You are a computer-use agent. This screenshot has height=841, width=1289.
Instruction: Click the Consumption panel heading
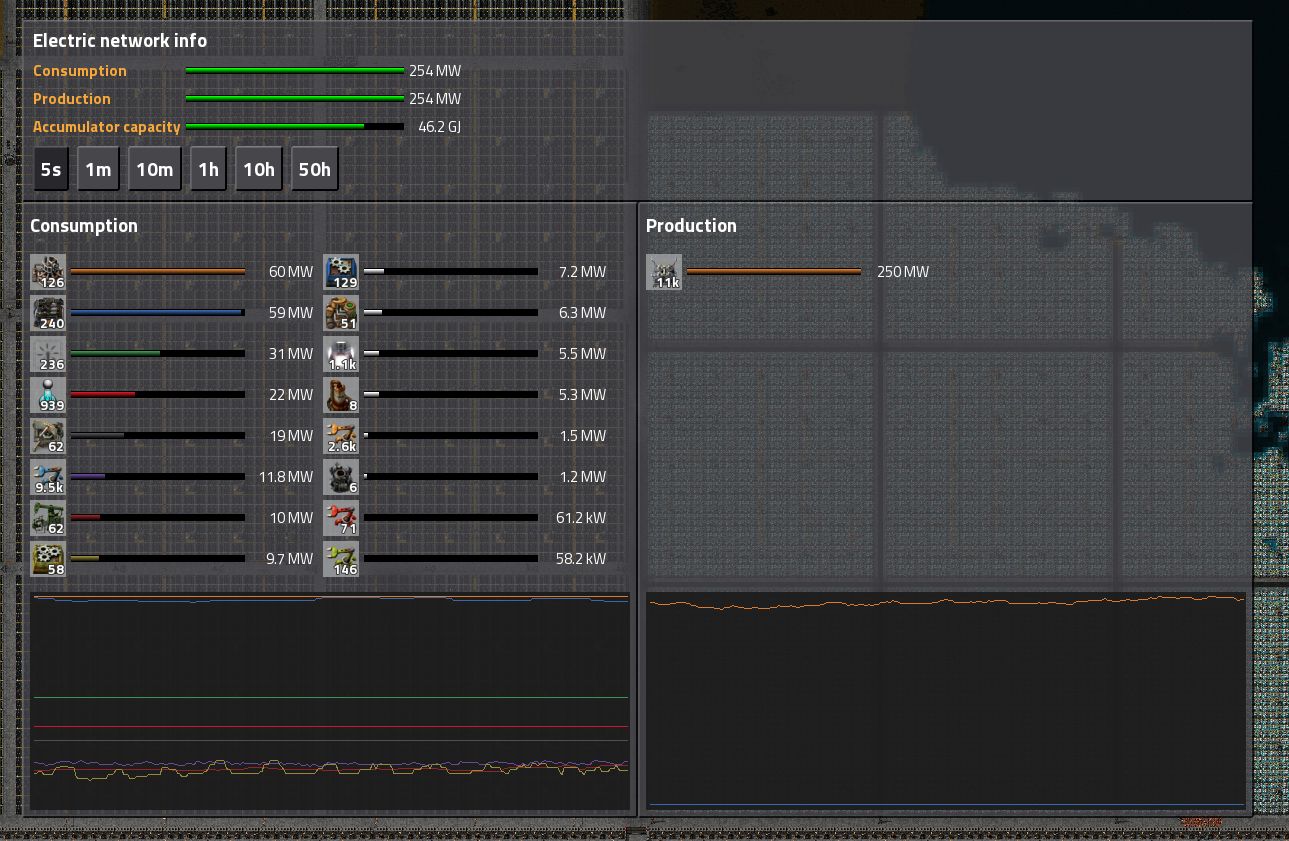coord(84,226)
